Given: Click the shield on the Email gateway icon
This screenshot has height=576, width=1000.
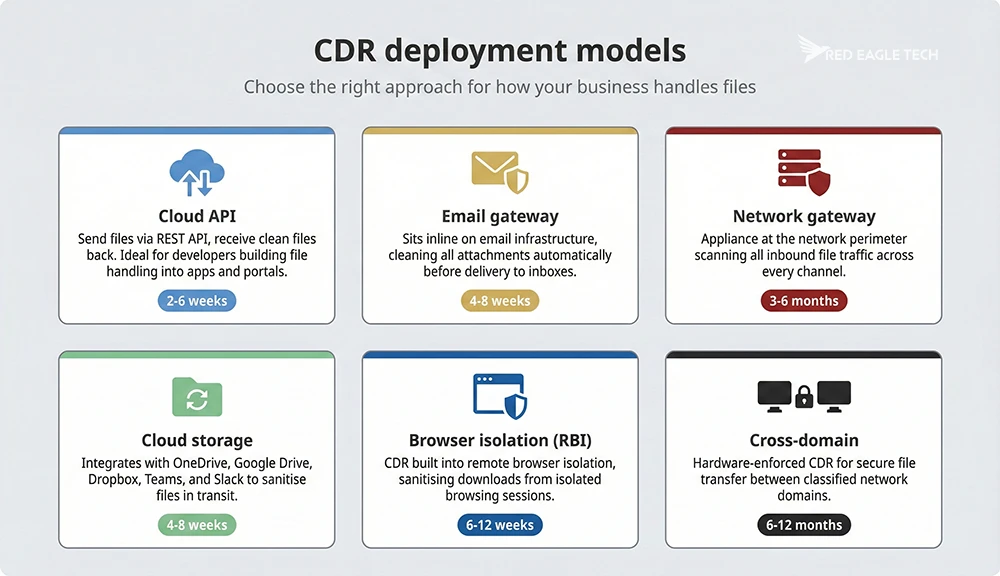Looking at the screenshot, I should pos(518,183).
